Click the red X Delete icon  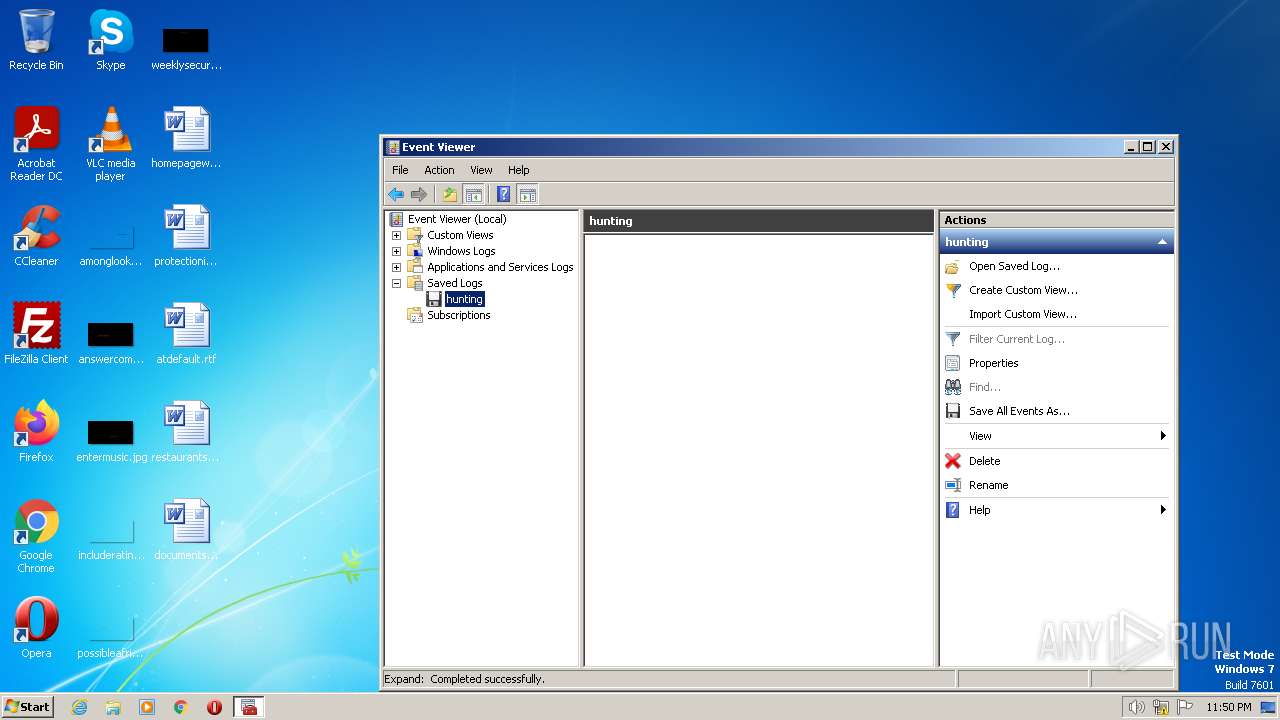pyautogui.click(x=953, y=461)
